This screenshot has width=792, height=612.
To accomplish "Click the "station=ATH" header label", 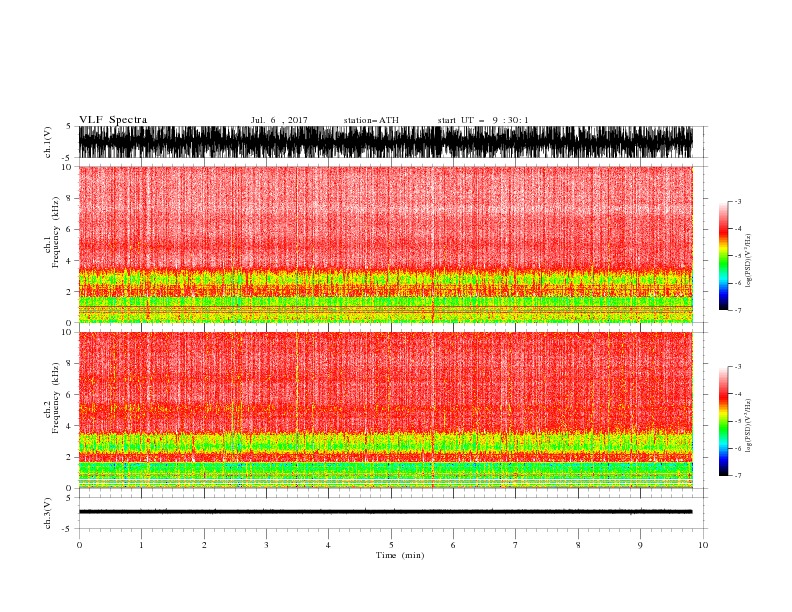I will (371, 120).
